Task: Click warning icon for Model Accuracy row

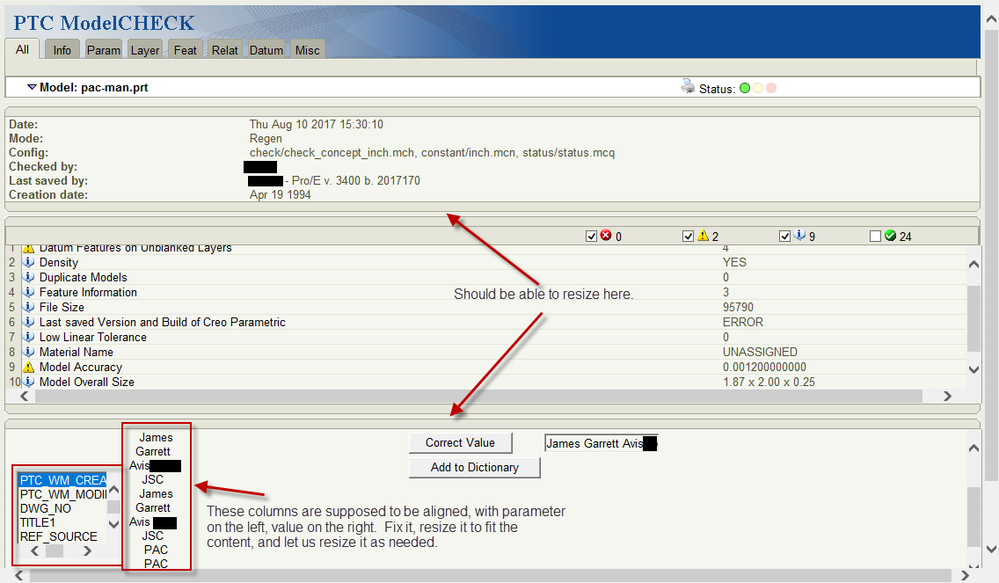Action: (x=29, y=367)
